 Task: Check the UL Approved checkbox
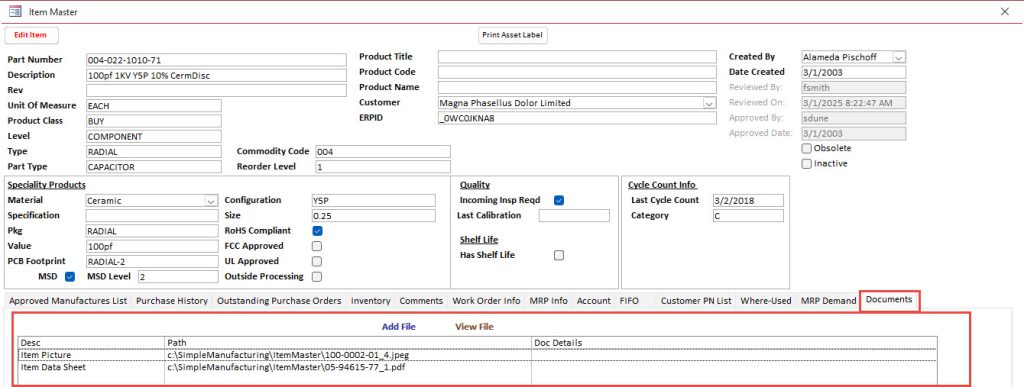click(317, 261)
